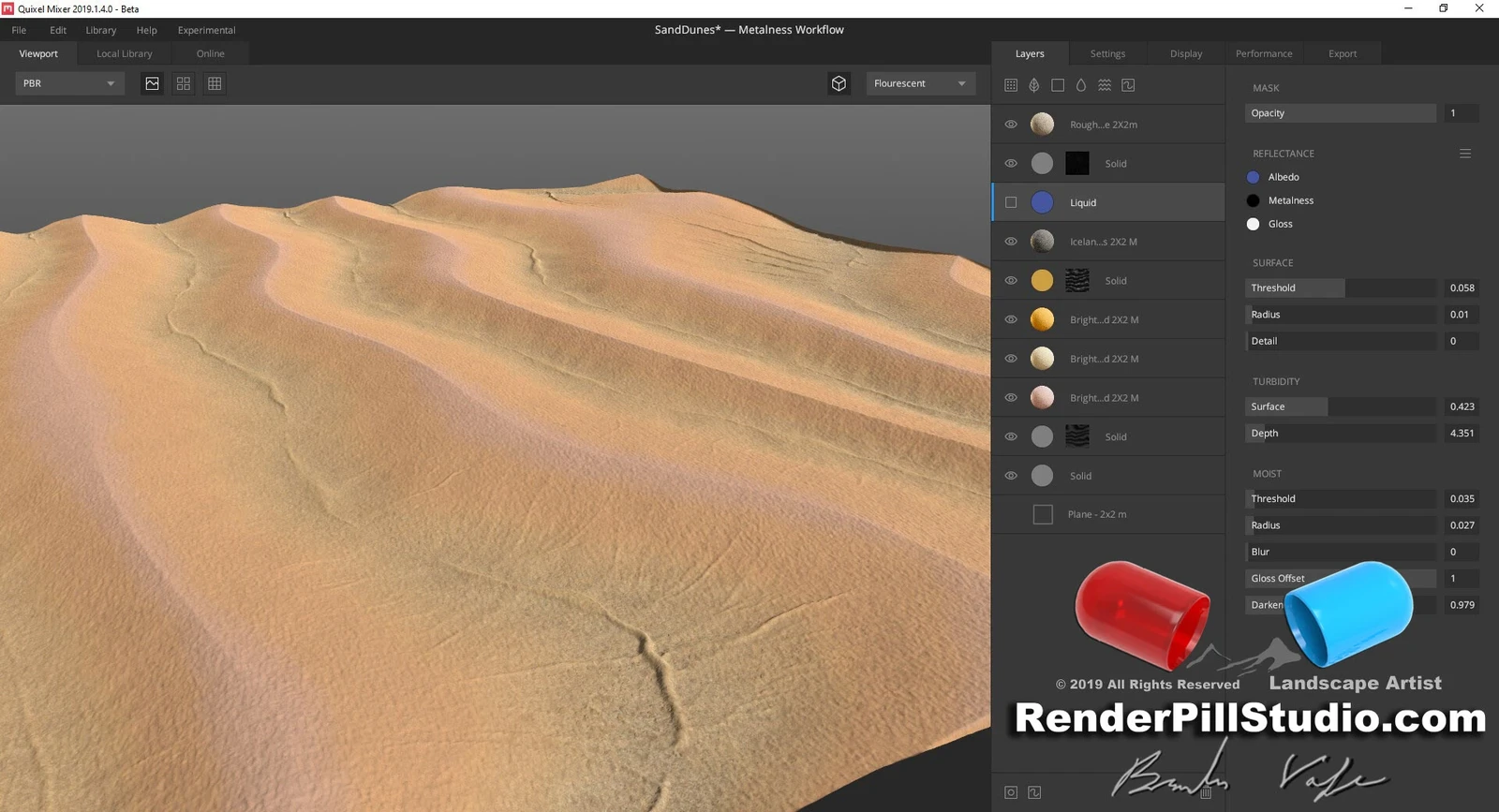This screenshot has width=1499, height=812.
Task: Open the Help menu
Action: point(147,30)
